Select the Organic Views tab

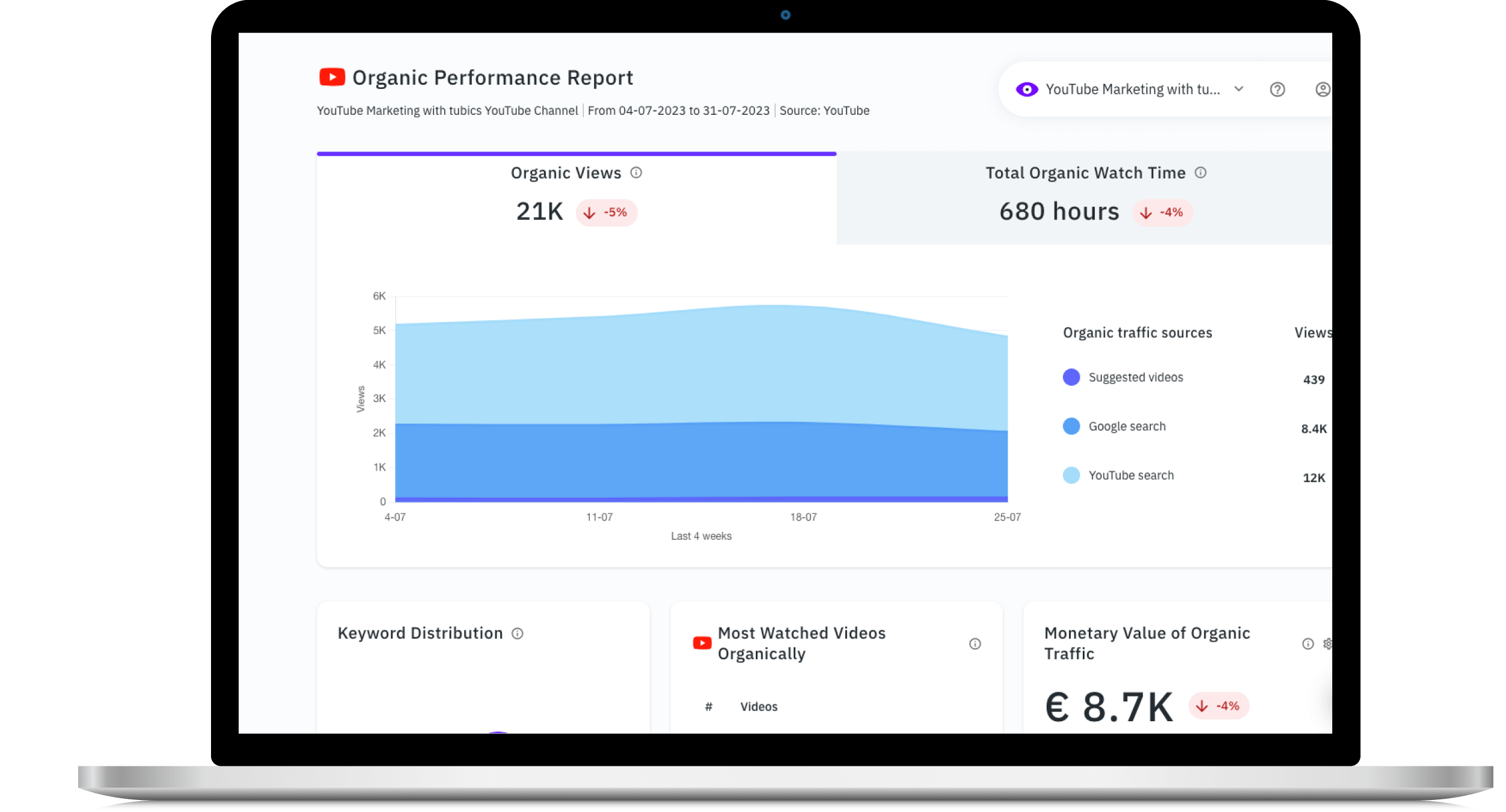[577, 198]
